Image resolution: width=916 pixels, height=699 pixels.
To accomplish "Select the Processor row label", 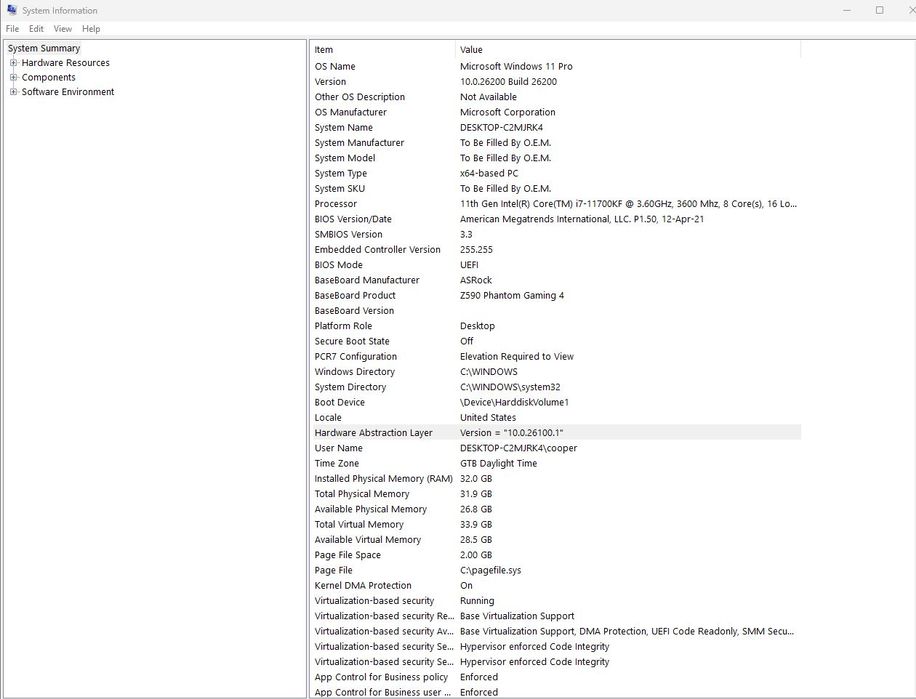I will pos(335,204).
